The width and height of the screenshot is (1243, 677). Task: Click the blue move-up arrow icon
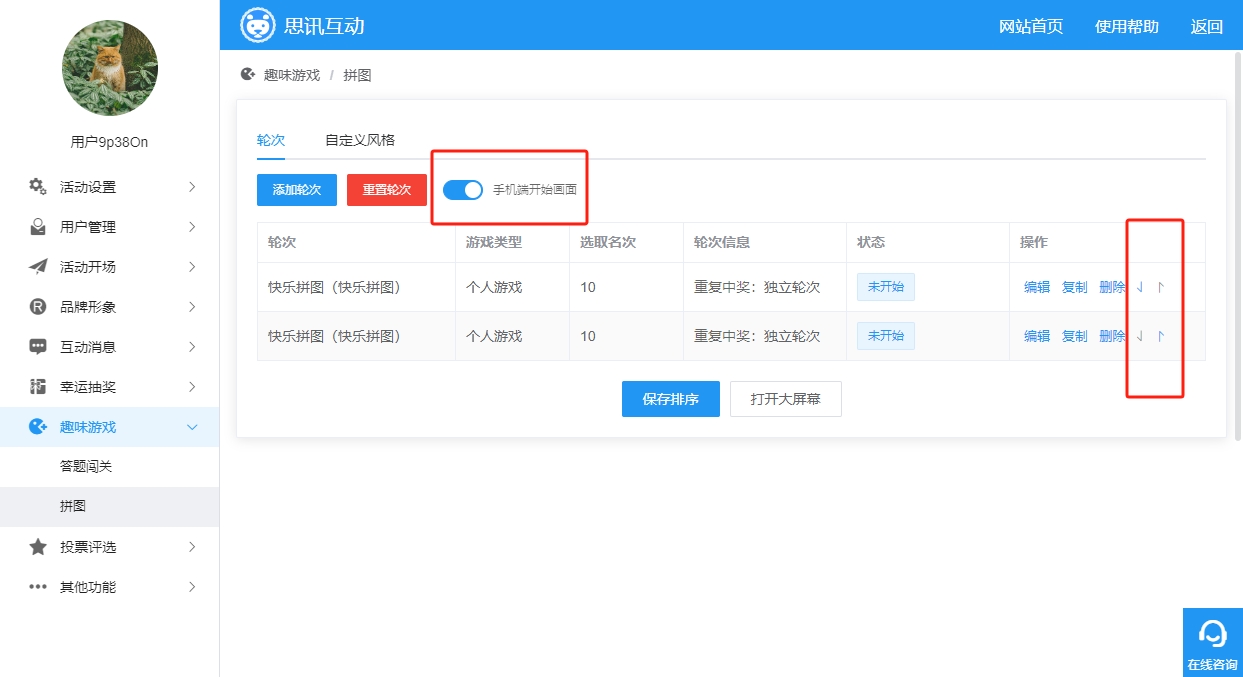pos(1160,336)
